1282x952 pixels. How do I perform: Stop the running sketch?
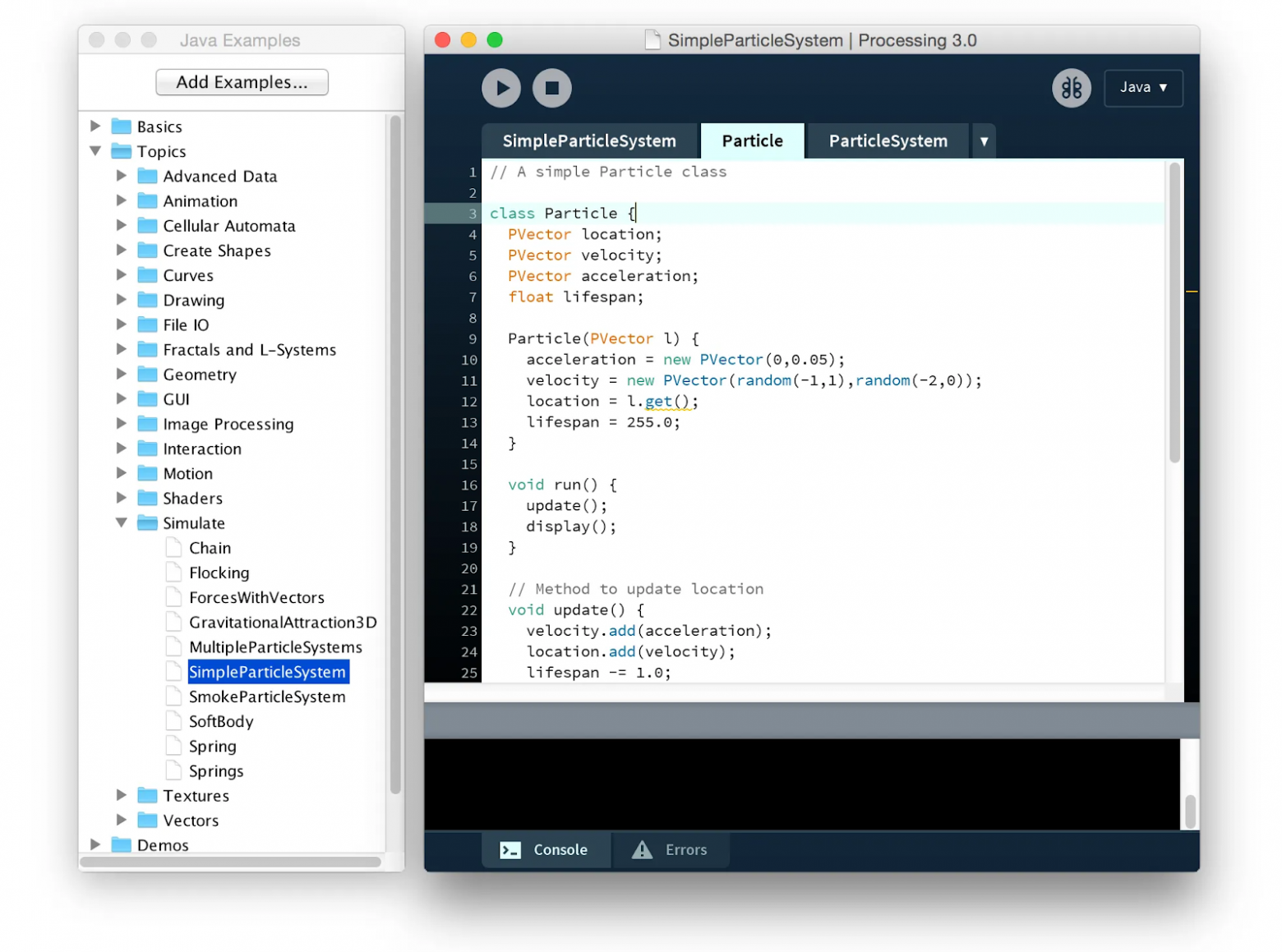coord(551,88)
